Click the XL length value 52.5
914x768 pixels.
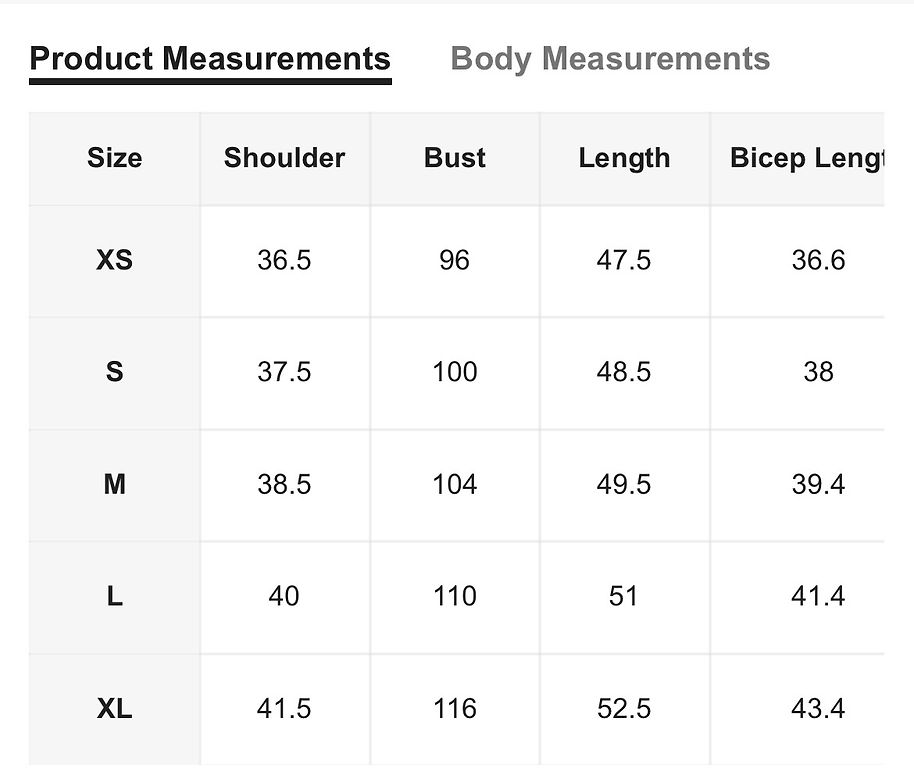(x=624, y=709)
